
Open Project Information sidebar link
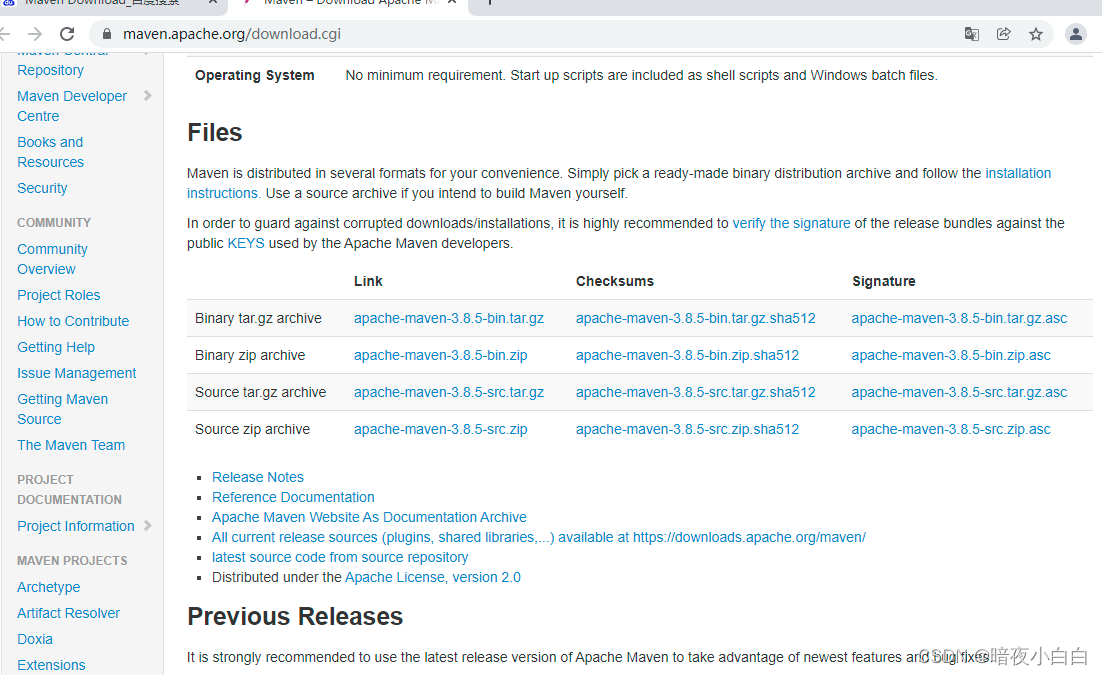pos(76,526)
